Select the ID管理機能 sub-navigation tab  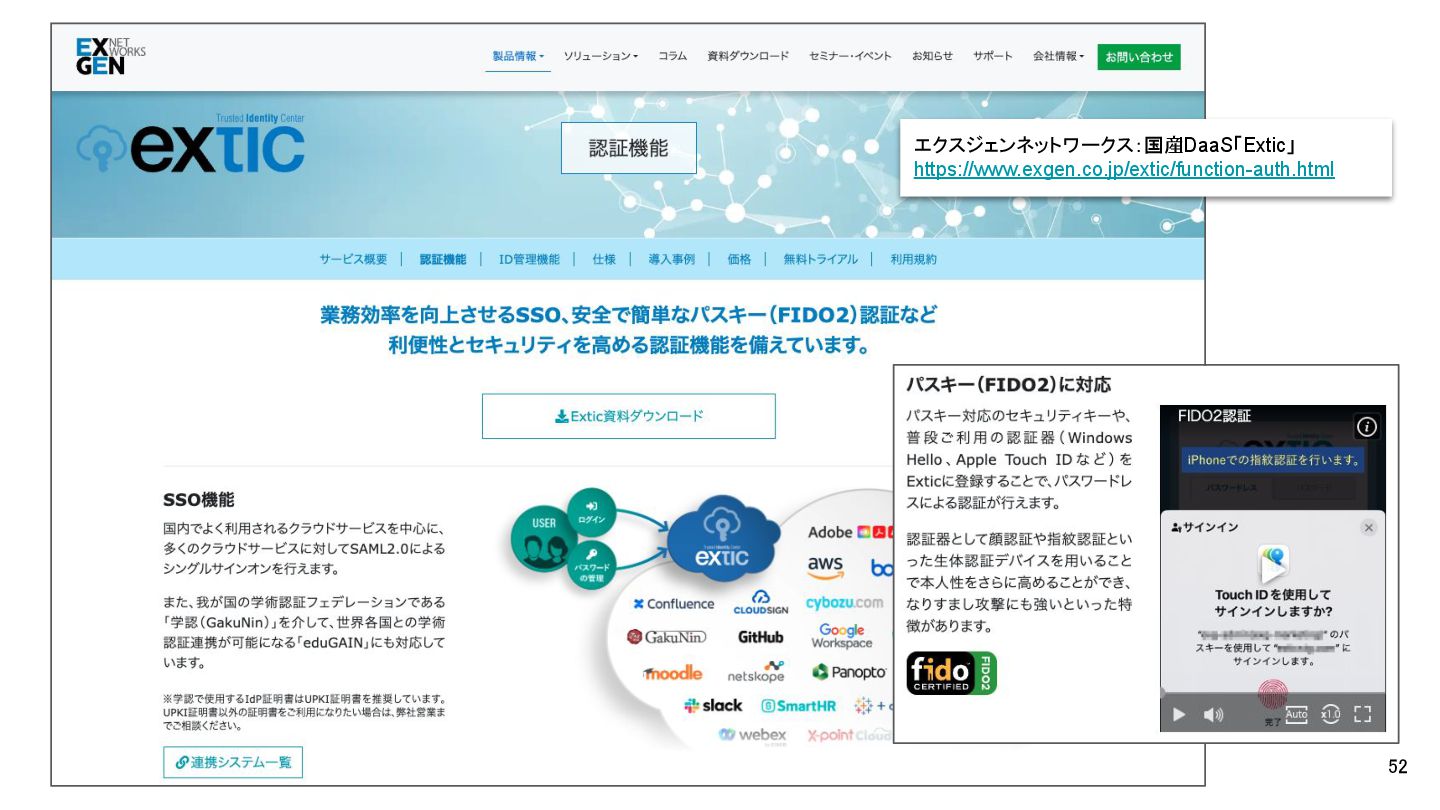pos(529,259)
